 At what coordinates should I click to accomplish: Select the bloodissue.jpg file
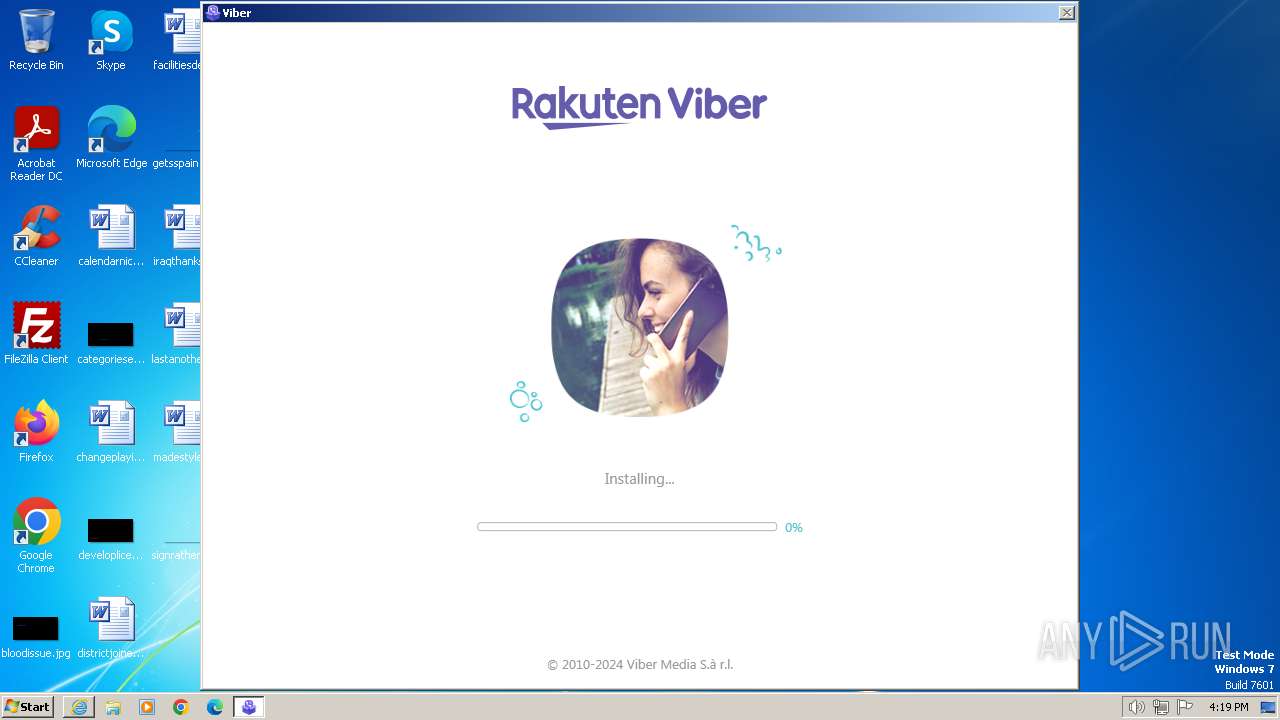(x=36, y=636)
